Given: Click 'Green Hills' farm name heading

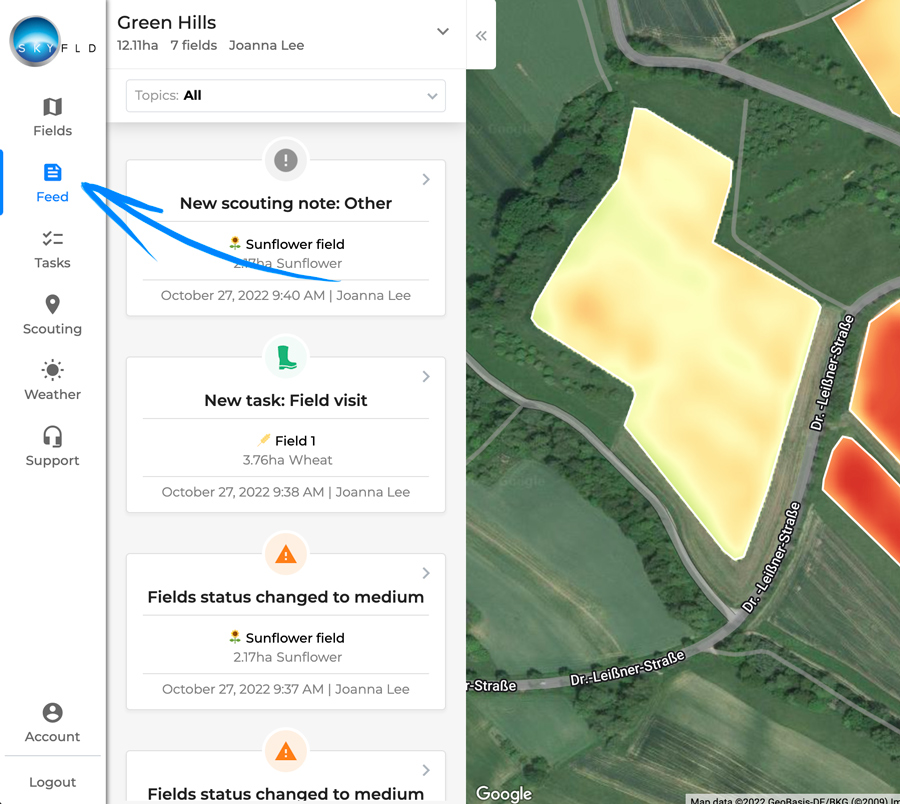Looking at the screenshot, I should point(166,22).
